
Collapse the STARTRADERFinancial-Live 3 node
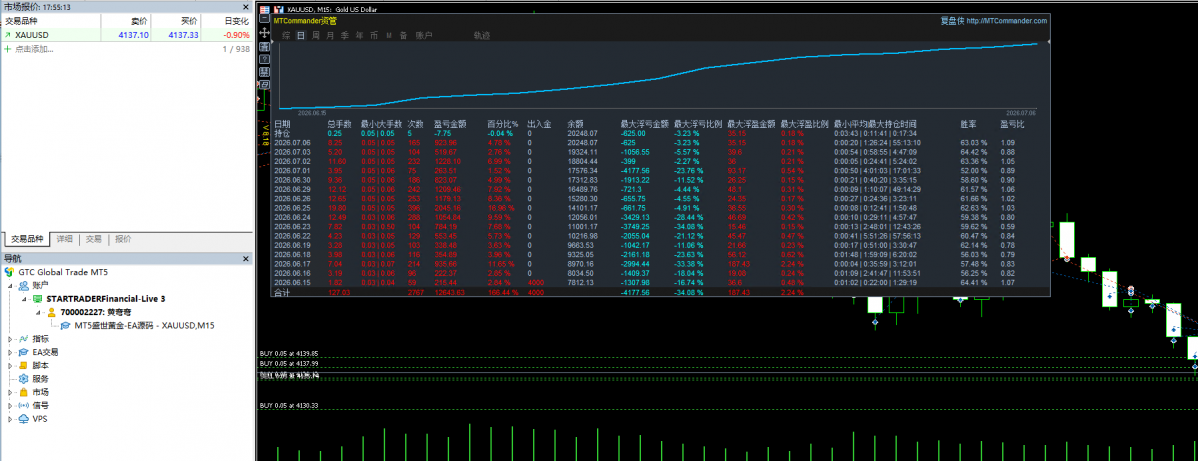click(24, 299)
